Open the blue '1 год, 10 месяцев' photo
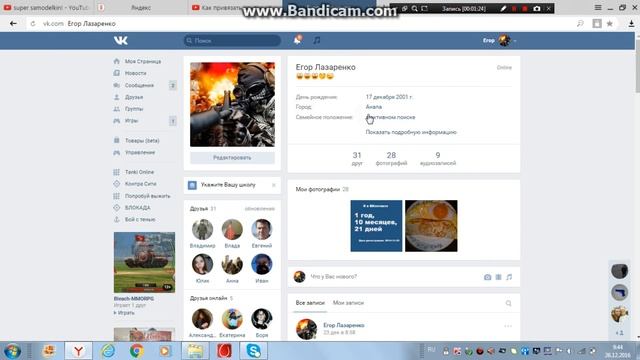Viewport: 640px width, 360px height. pos(376,226)
